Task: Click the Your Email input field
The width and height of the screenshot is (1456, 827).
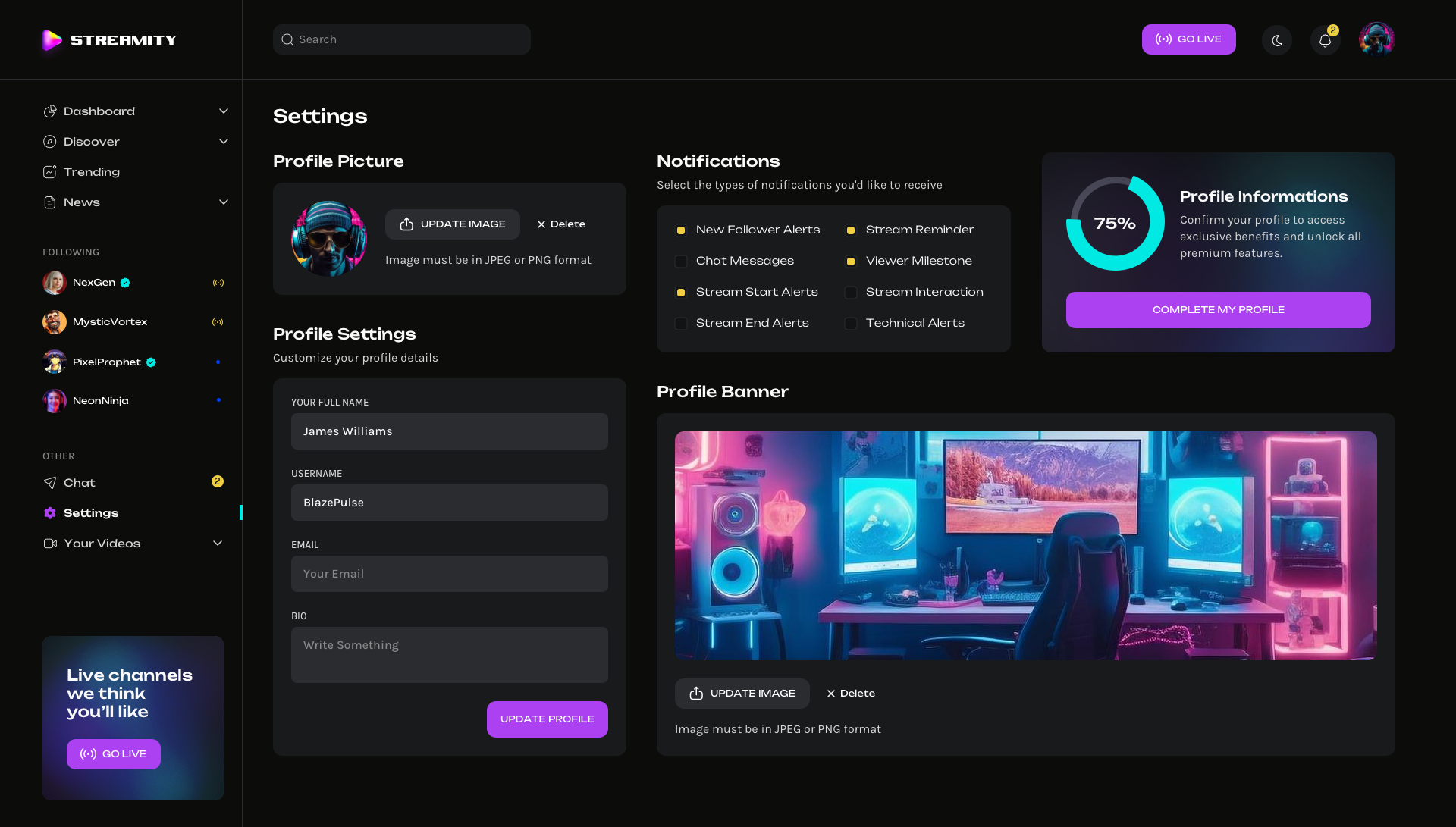Action: (449, 574)
